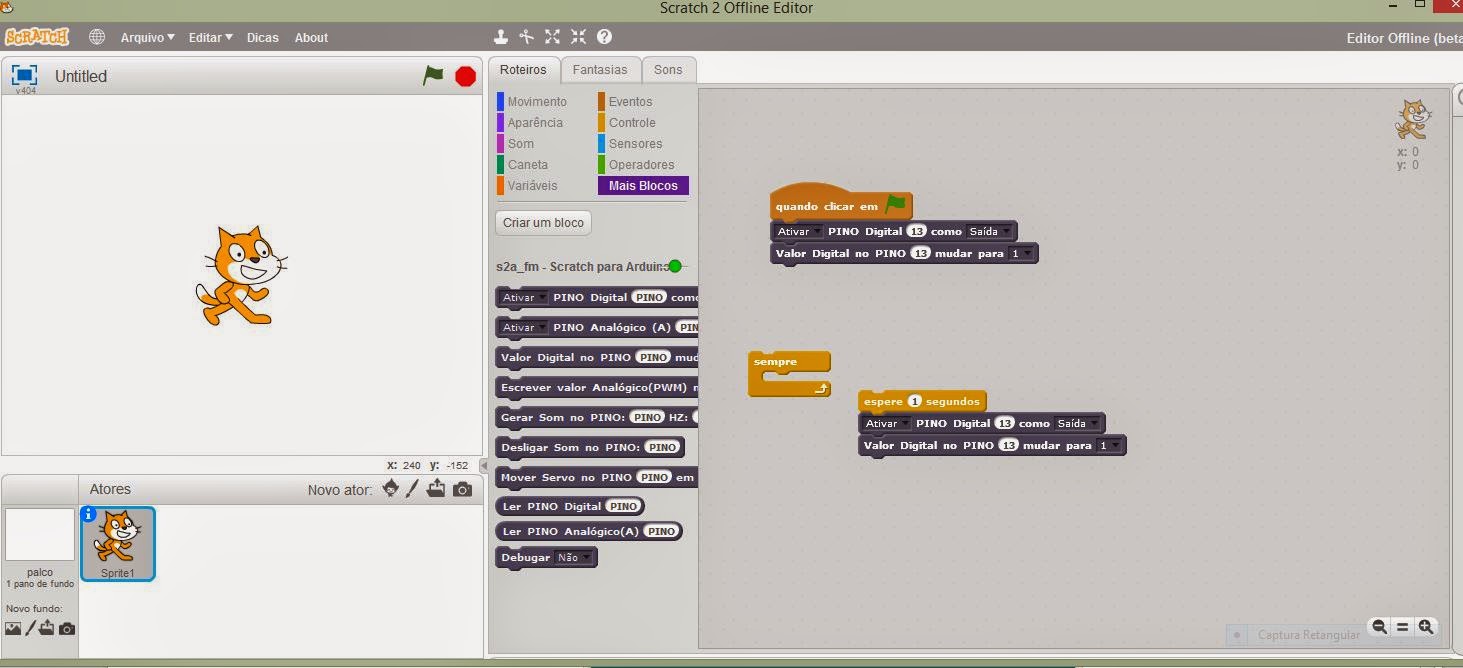Click the block help question mark icon
The image size is (1463, 668).
(x=602, y=36)
